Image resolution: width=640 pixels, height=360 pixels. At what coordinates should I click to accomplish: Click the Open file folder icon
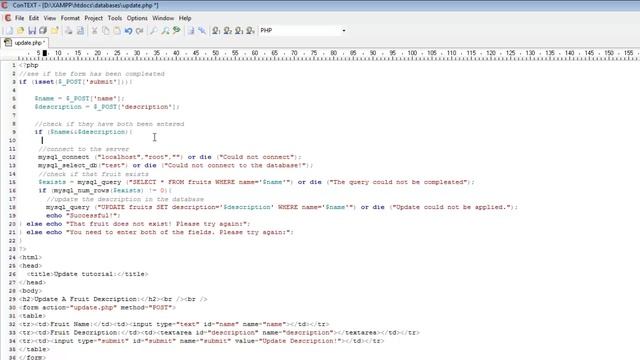(x=20, y=31)
